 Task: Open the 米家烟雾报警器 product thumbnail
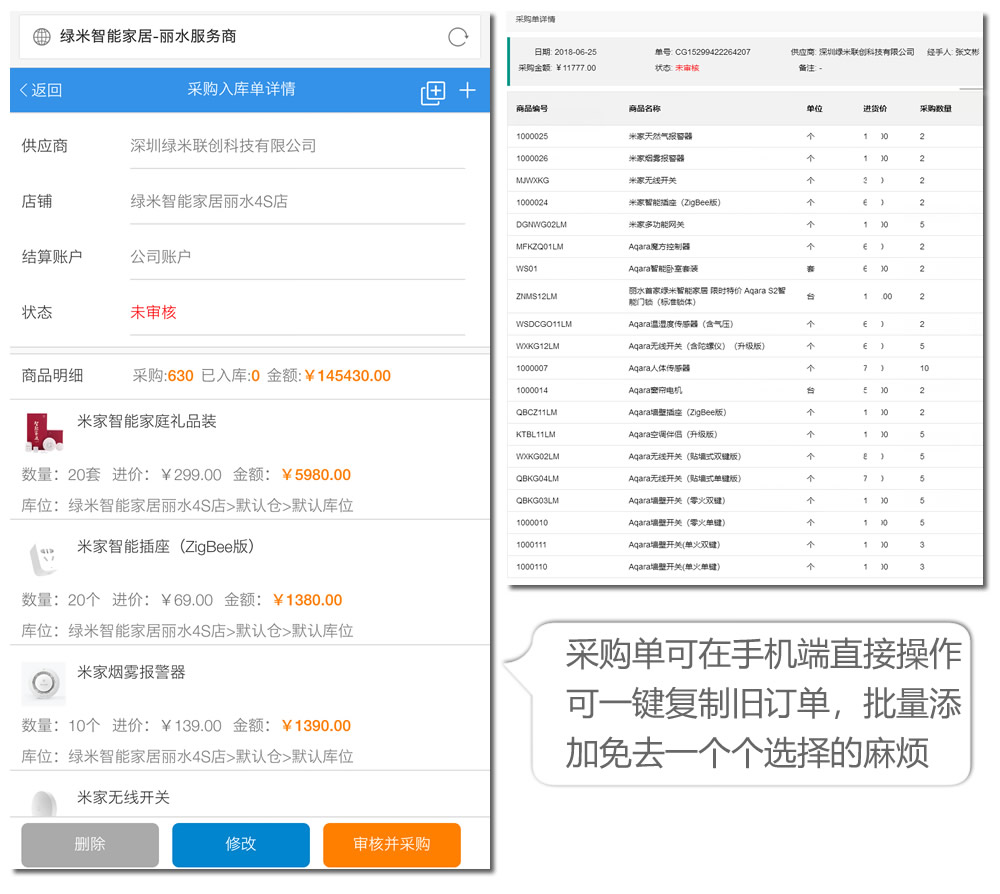coord(43,683)
